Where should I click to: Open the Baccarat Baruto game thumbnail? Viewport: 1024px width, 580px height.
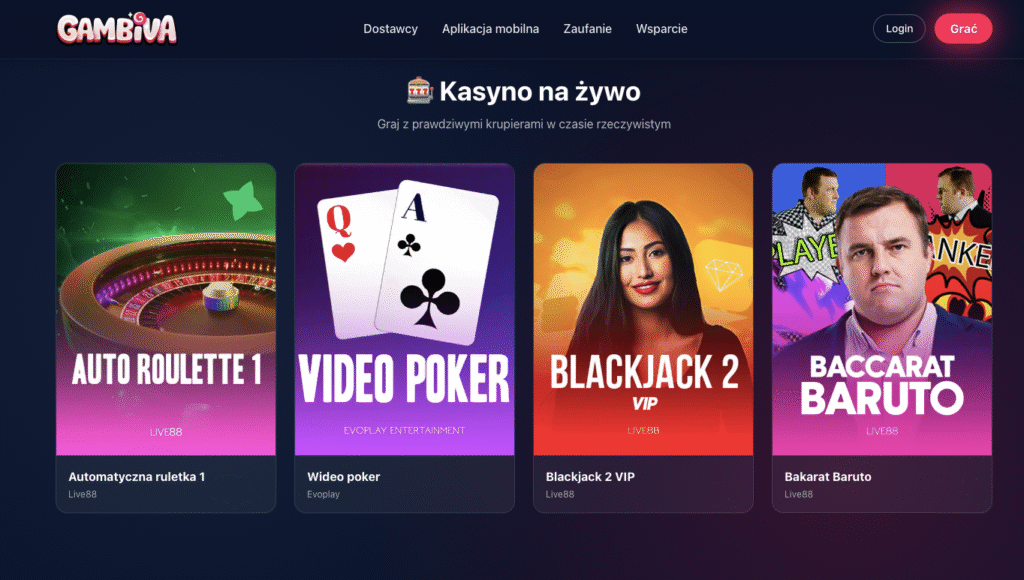click(x=882, y=309)
